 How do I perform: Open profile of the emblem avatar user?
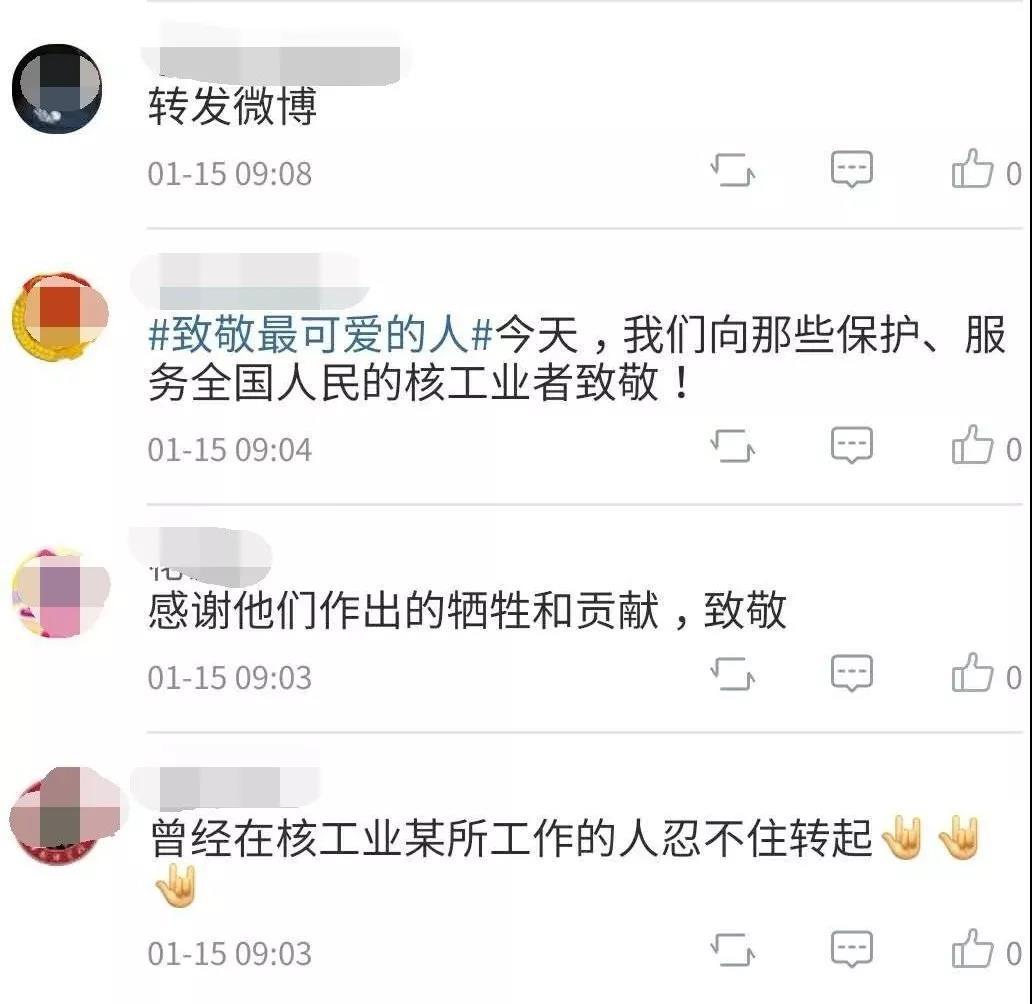coord(59,317)
